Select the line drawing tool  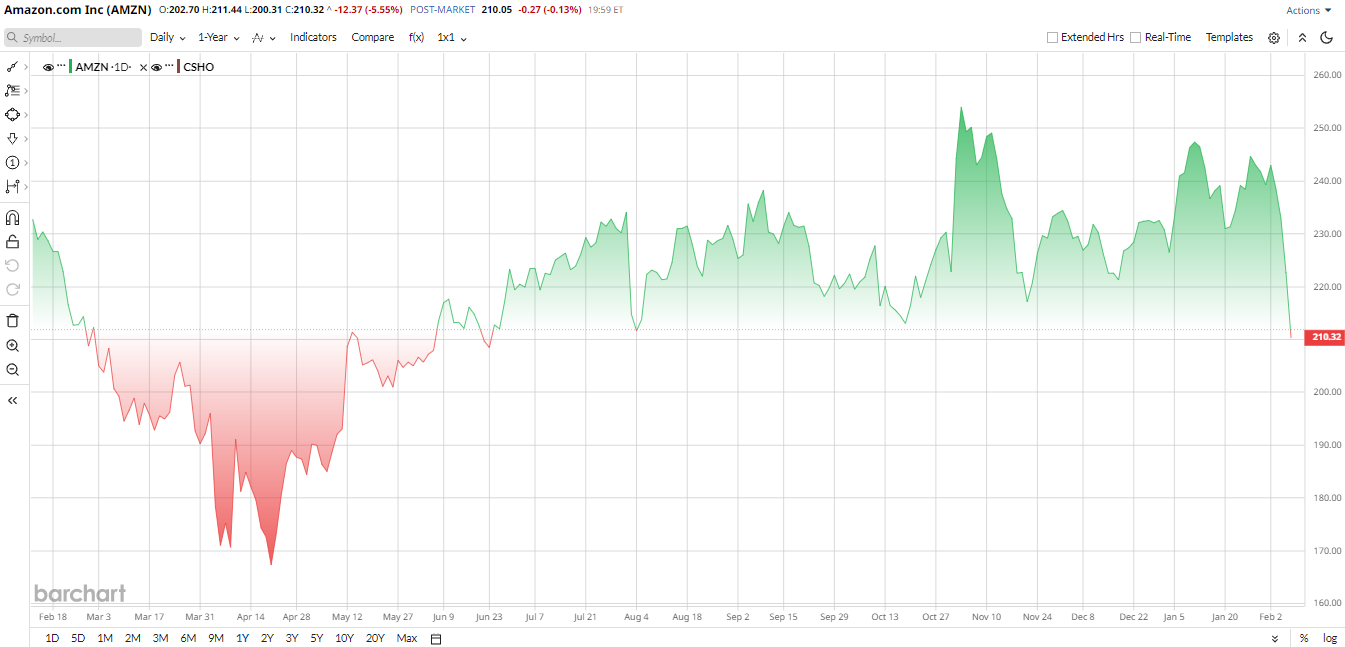point(12,66)
